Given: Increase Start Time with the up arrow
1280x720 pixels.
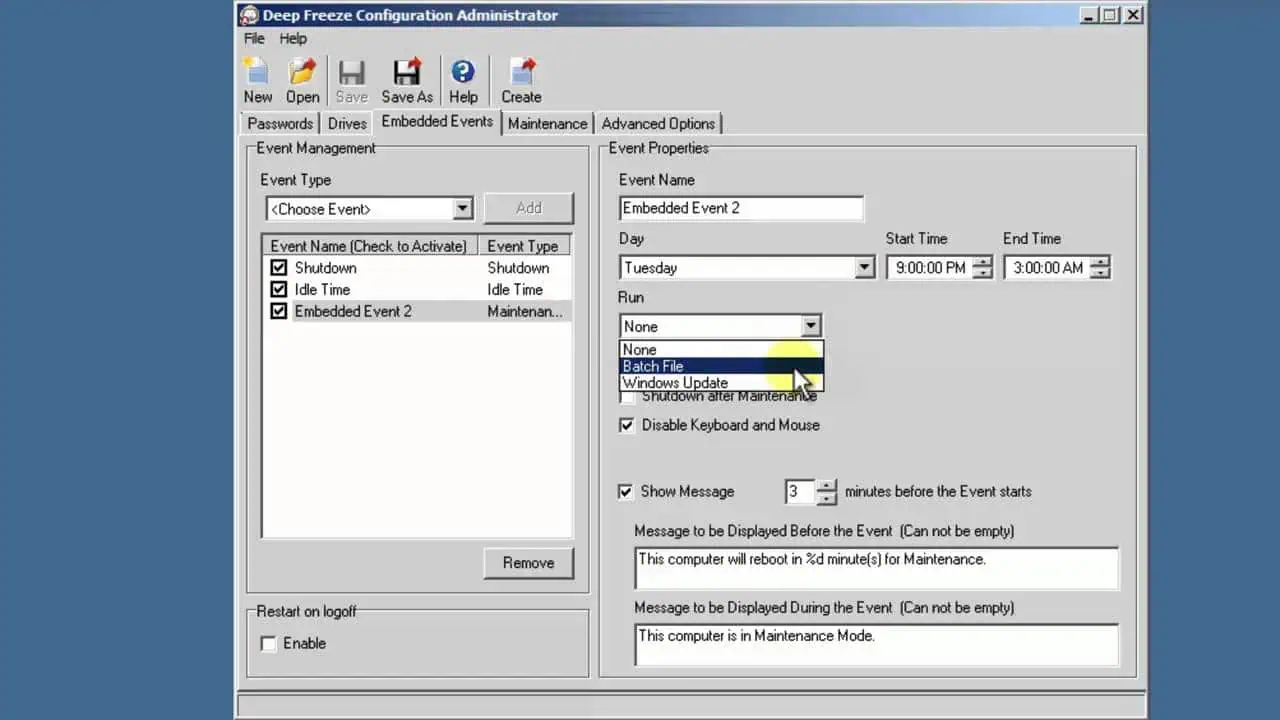Looking at the screenshot, I should point(982,262).
